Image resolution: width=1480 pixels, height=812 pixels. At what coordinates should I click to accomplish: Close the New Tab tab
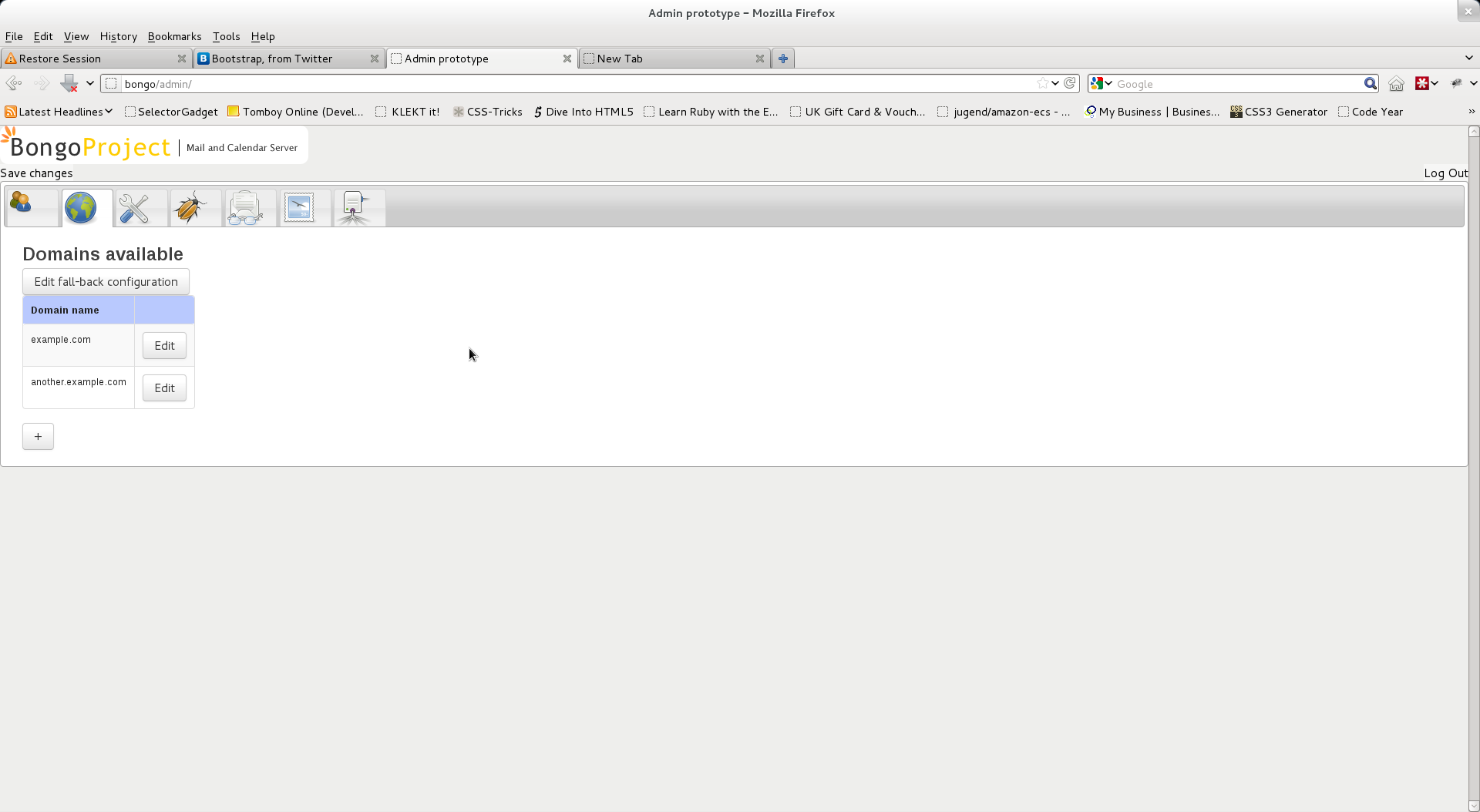[x=760, y=59]
